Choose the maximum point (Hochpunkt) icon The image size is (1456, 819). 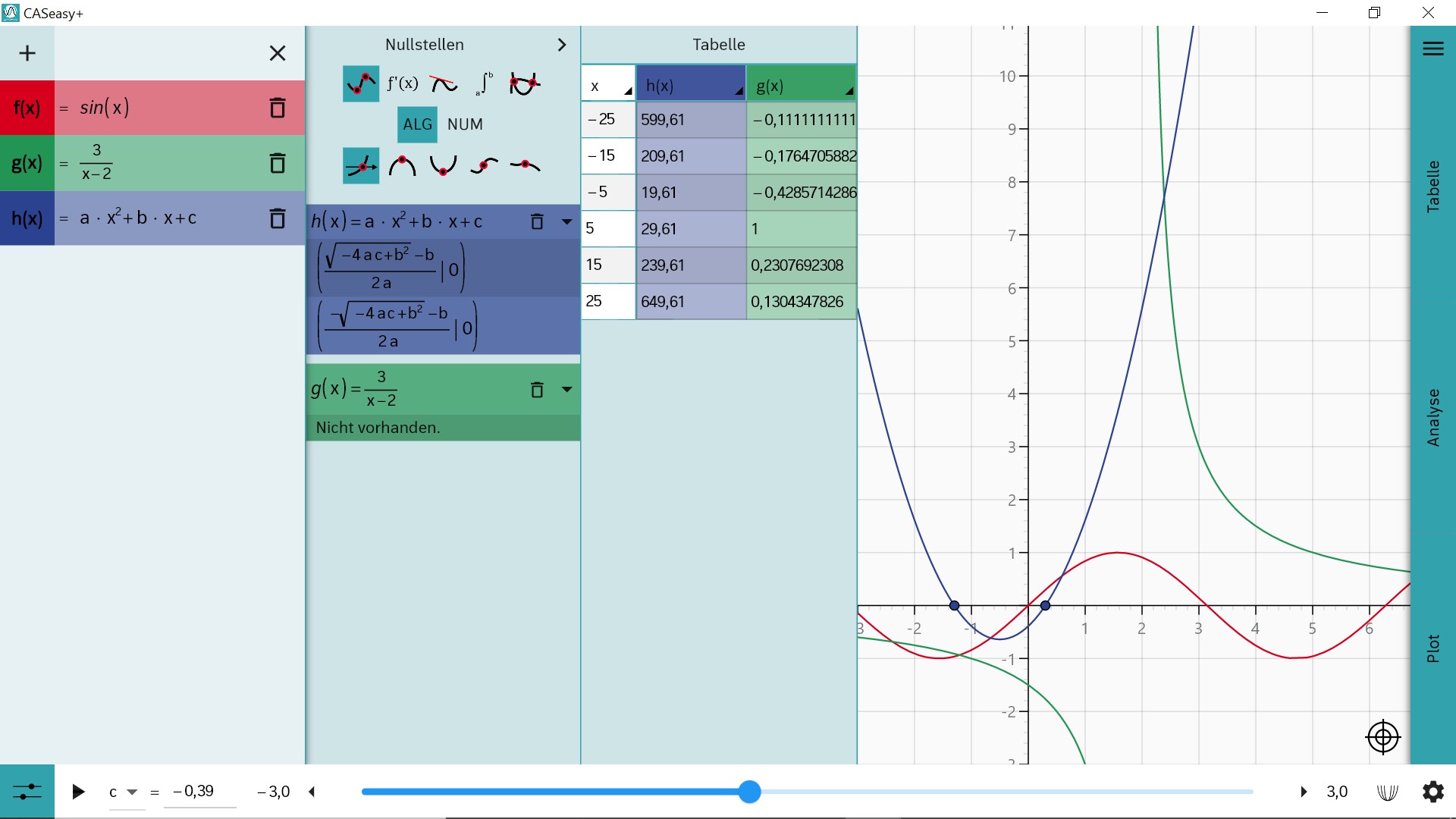coord(402,165)
